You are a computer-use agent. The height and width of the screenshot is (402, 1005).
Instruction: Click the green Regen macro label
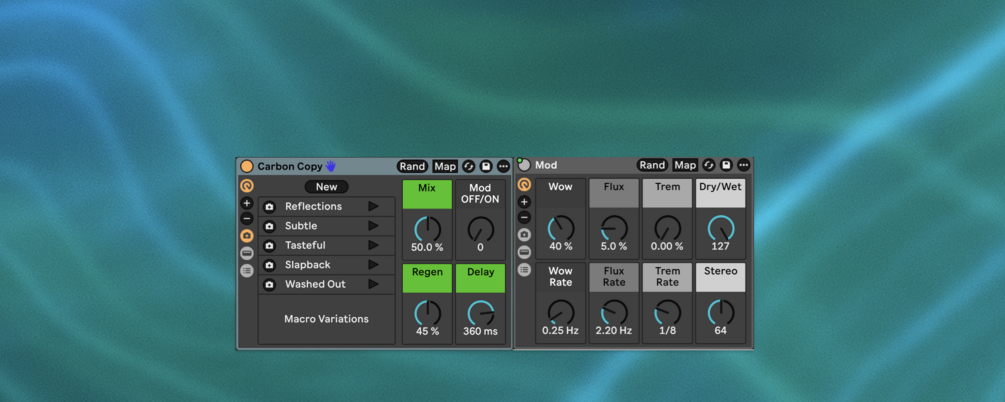(x=428, y=278)
